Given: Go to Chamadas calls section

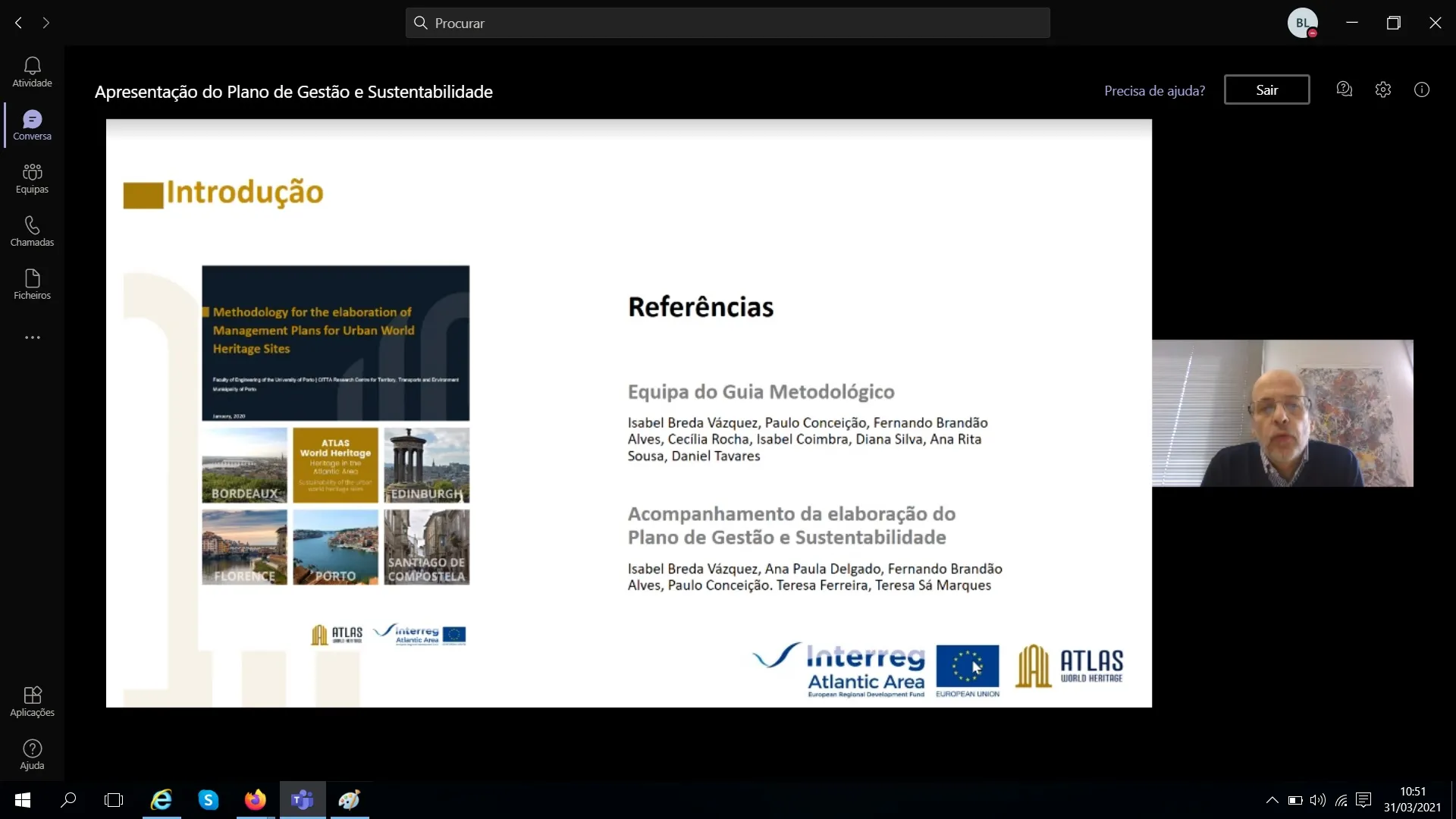Looking at the screenshot, I should (x=32, y=231).
